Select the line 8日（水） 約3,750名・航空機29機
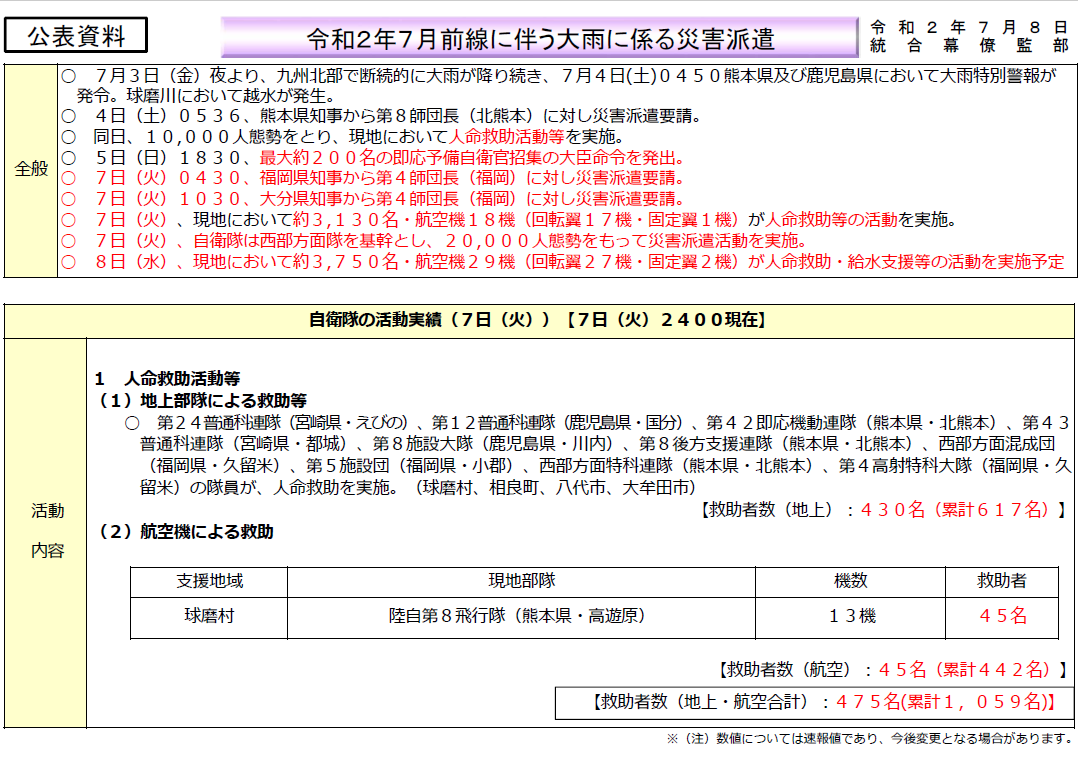The image size is (1078, 763). (x=562, y=262)
